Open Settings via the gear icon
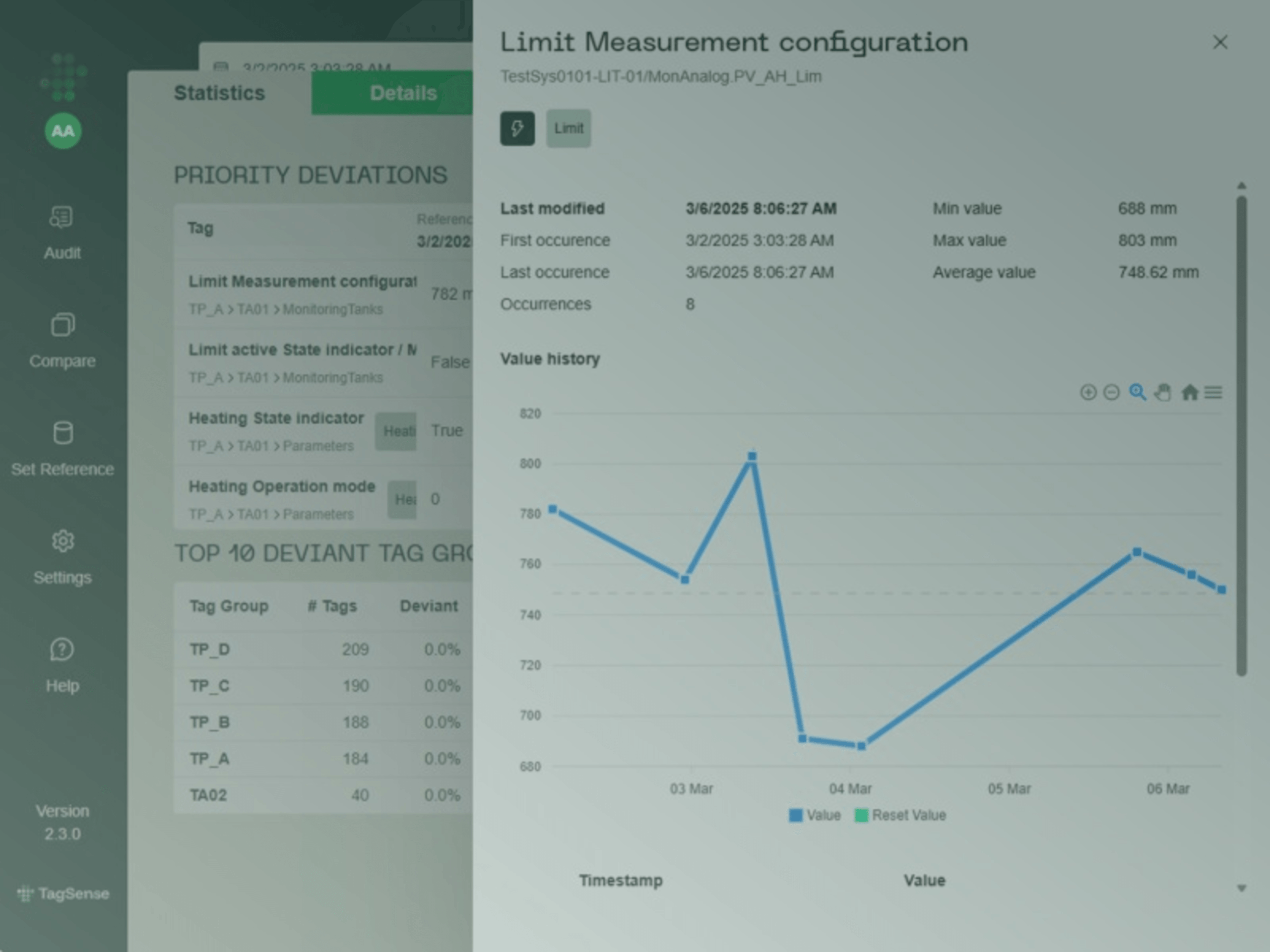The image size is (1270, 952). 62,541
